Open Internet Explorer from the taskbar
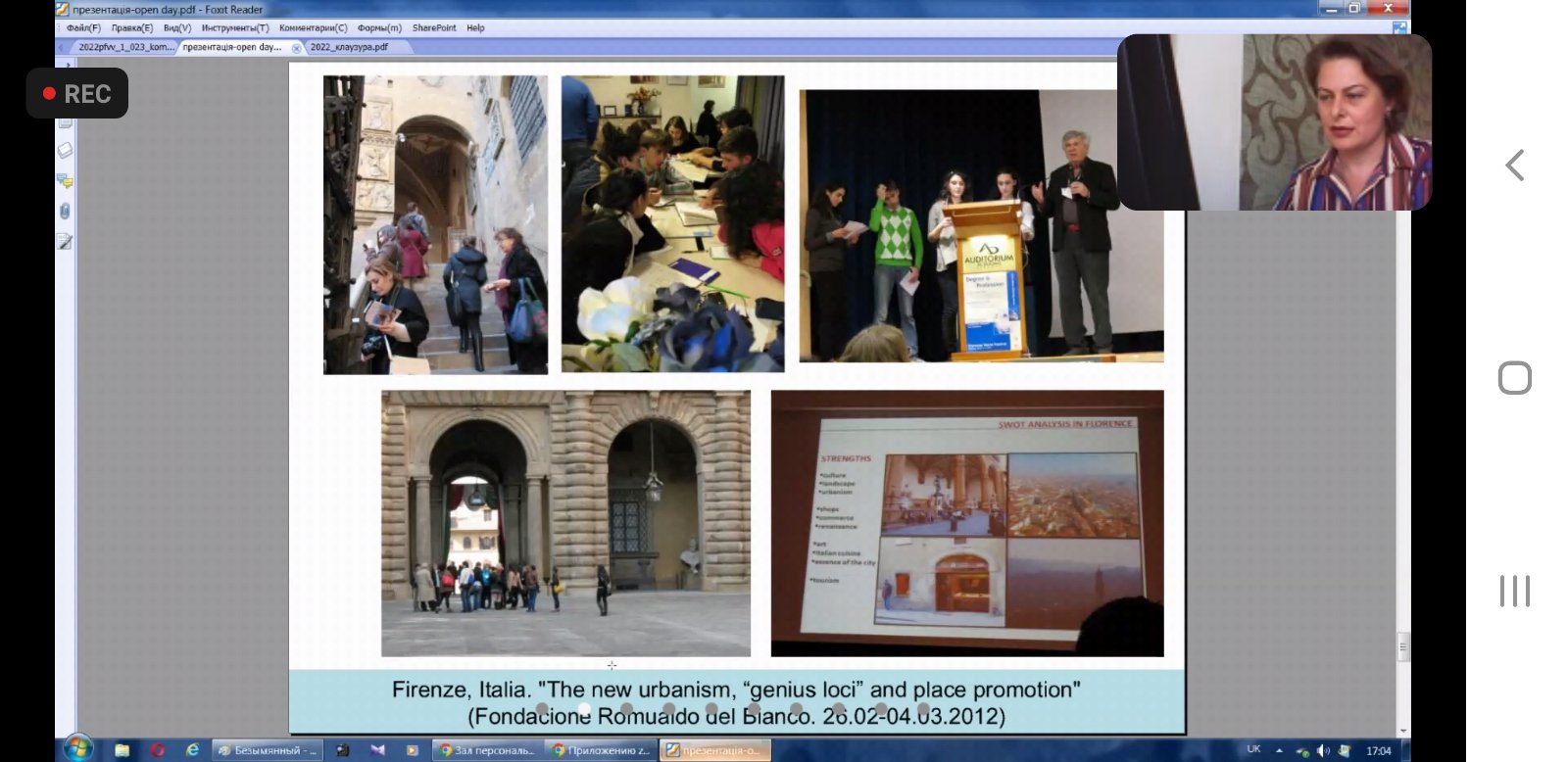Viewport: 1568px width, 762px height. click(192, 750)
